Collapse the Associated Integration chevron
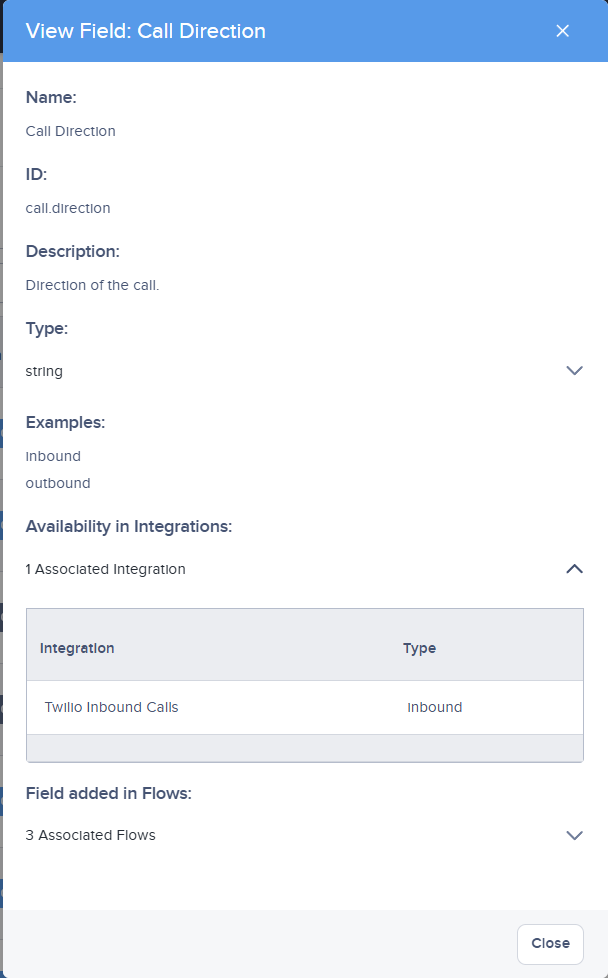Image resolution: width=608 pixels, height=978 pixels. click(x=574, y=569)
